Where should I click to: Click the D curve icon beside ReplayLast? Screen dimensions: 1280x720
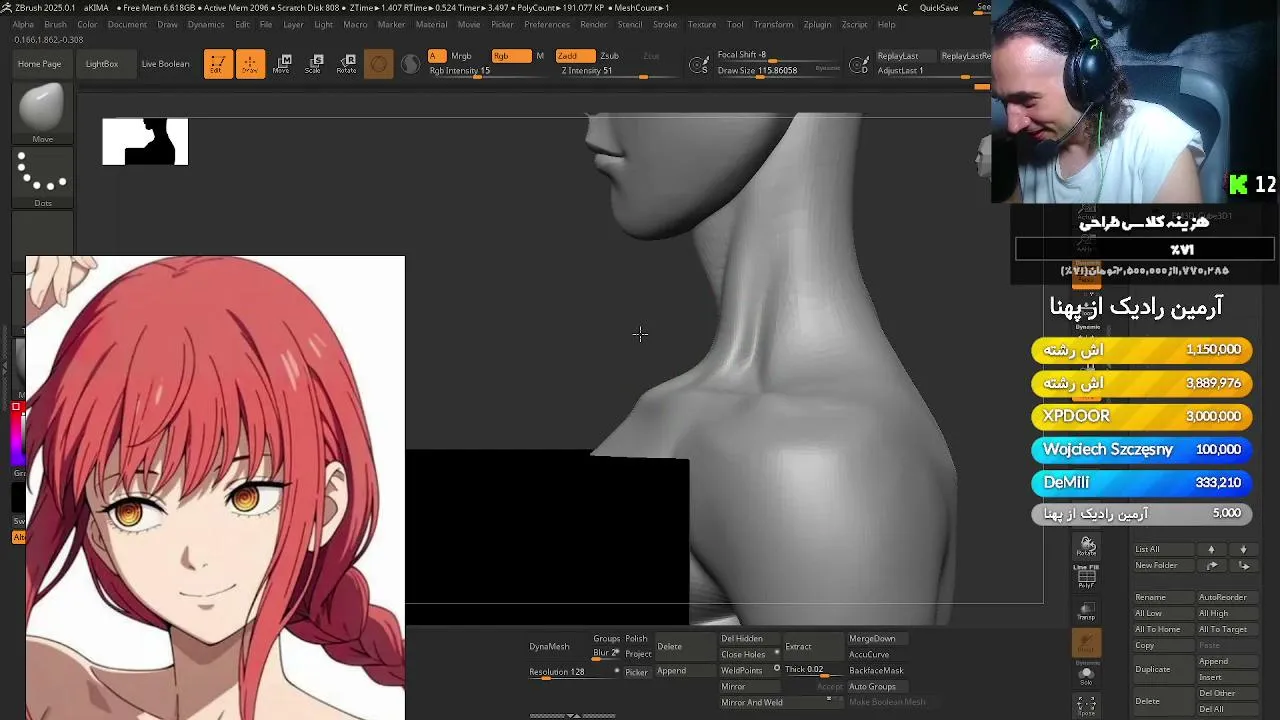(x=859, y=65)
